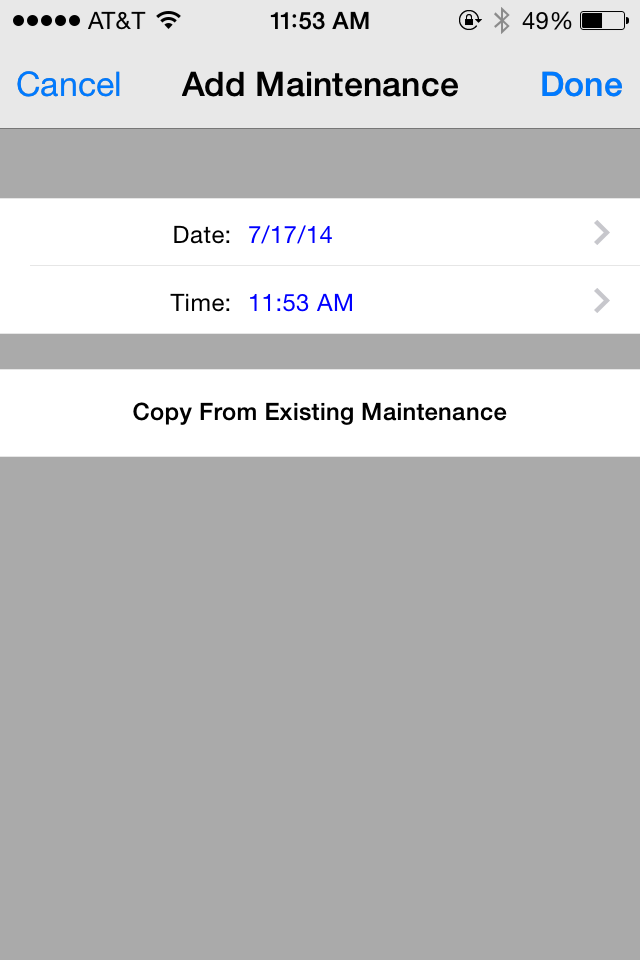Expand the Time row chevron arrow
Image resolution: width=640 pixels, height=960 pixels.
(602, 301)
